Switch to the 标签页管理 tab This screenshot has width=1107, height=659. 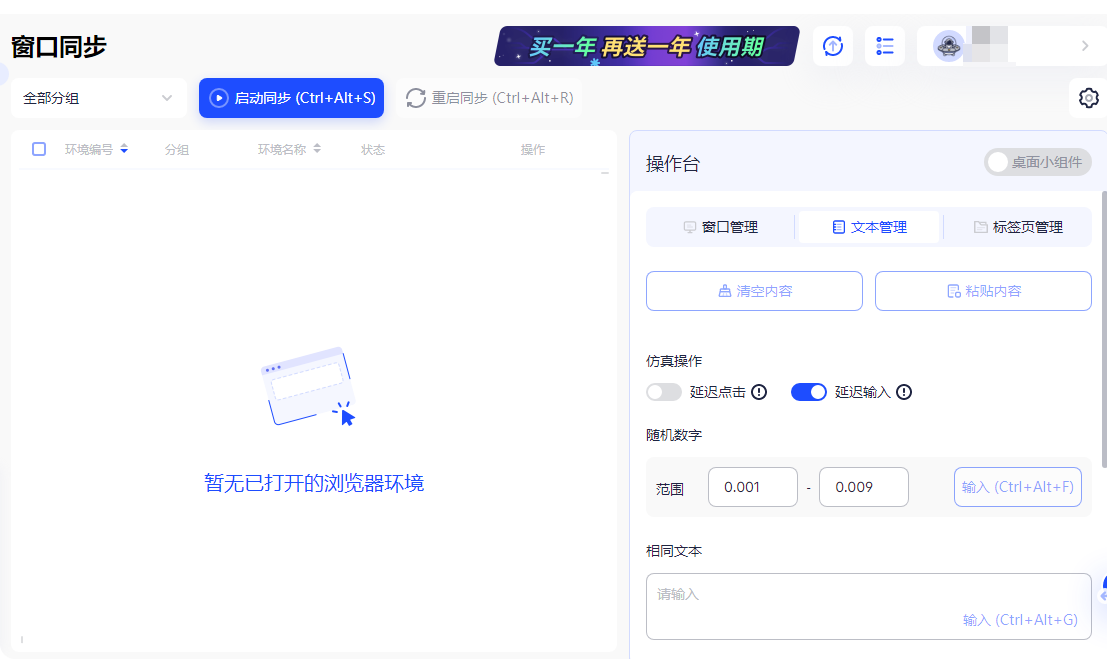[x=1017, y=227]
